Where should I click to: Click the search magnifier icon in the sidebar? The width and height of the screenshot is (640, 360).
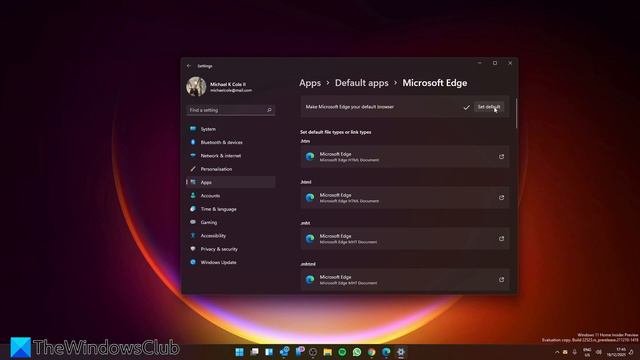269,110
